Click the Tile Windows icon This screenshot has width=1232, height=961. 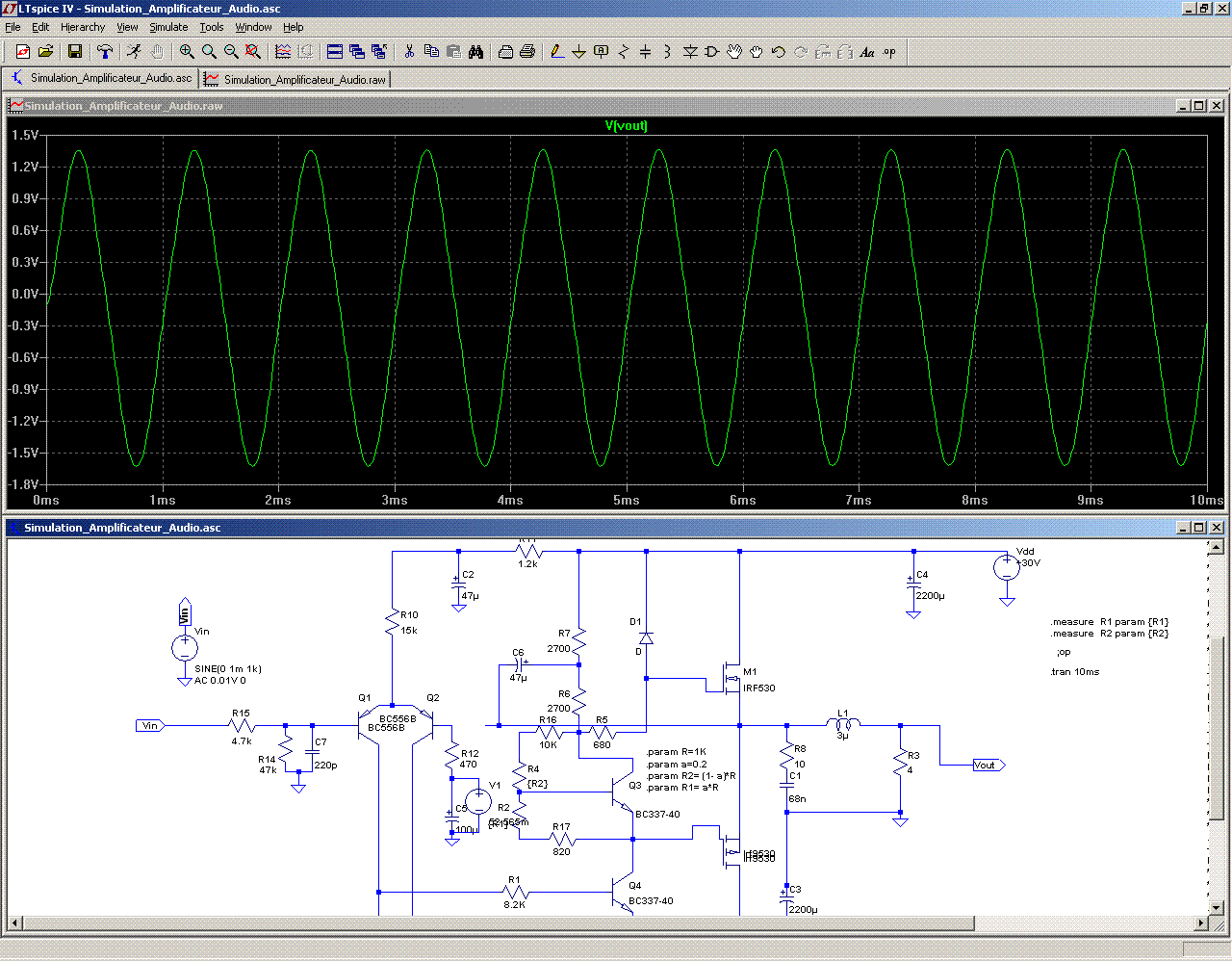pyautogui.click(x=335, y=52)
